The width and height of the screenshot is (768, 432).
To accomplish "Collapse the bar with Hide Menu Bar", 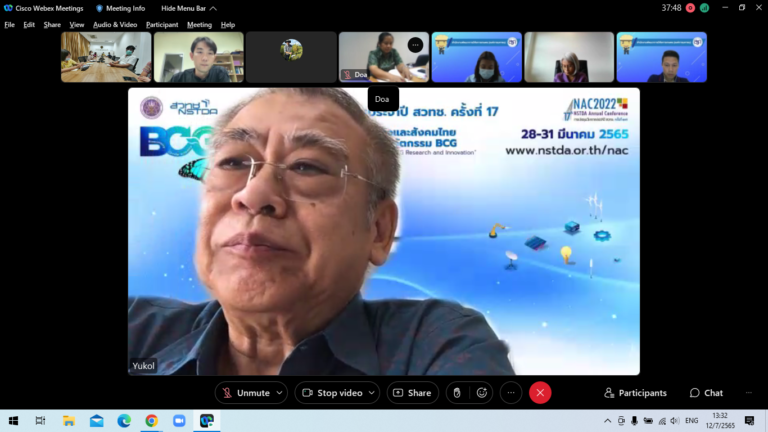I will (x=188, y=8).
